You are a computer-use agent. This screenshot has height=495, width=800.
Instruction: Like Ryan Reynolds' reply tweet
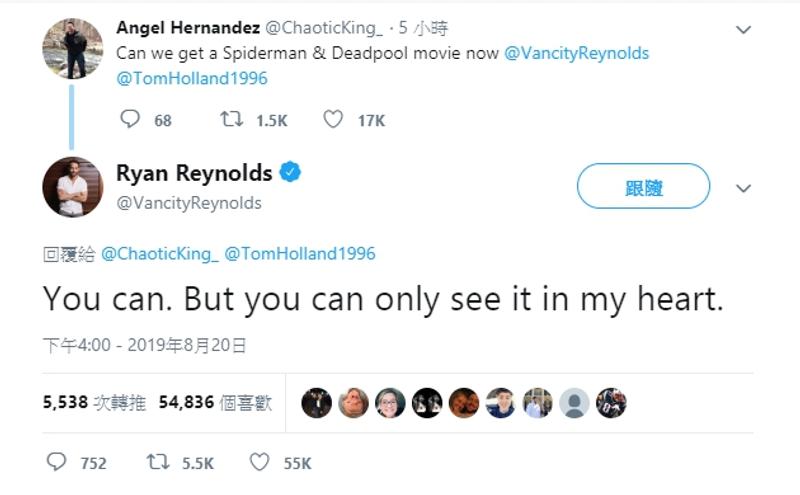[x=260, y=463]
